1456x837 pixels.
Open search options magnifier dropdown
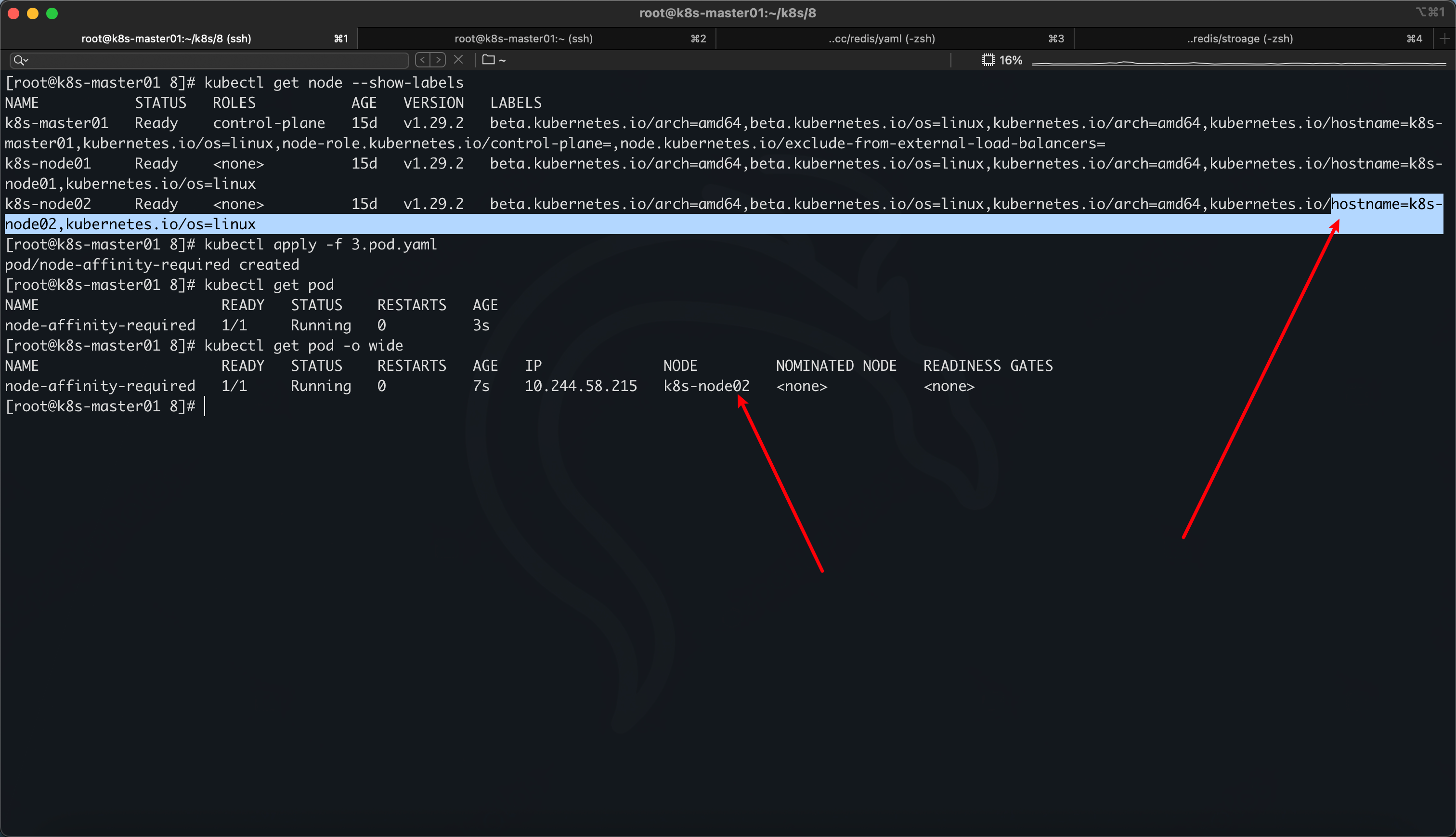tap(21, 60)
